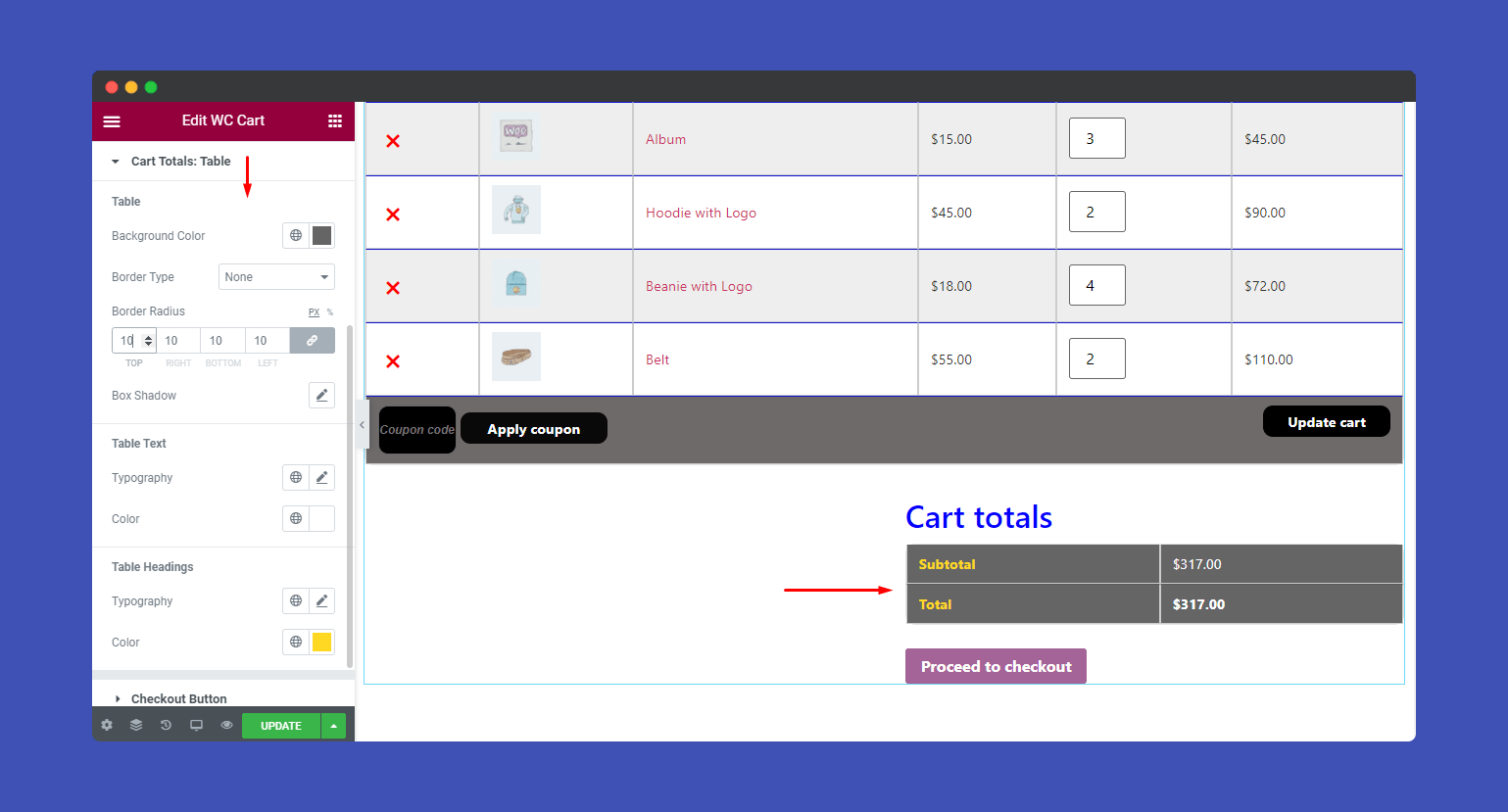Remove Beanie with Logo from cart
The width and height of the screenshot is (1508, 812).
[393, 288]
